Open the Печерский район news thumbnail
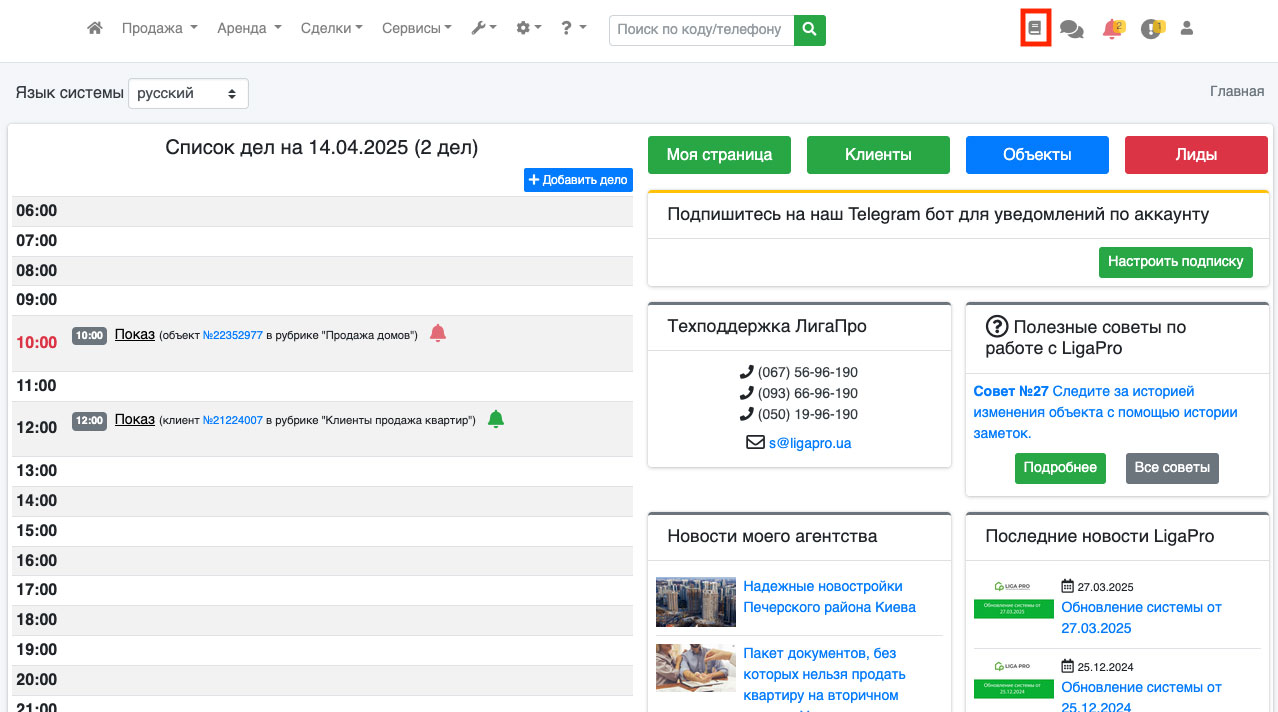 pos(695,602)
